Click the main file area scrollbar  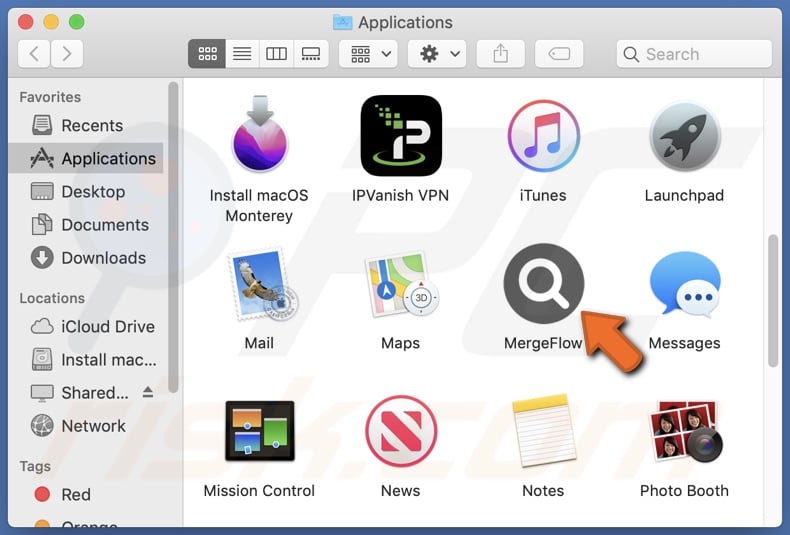click(x=773, y=301)
